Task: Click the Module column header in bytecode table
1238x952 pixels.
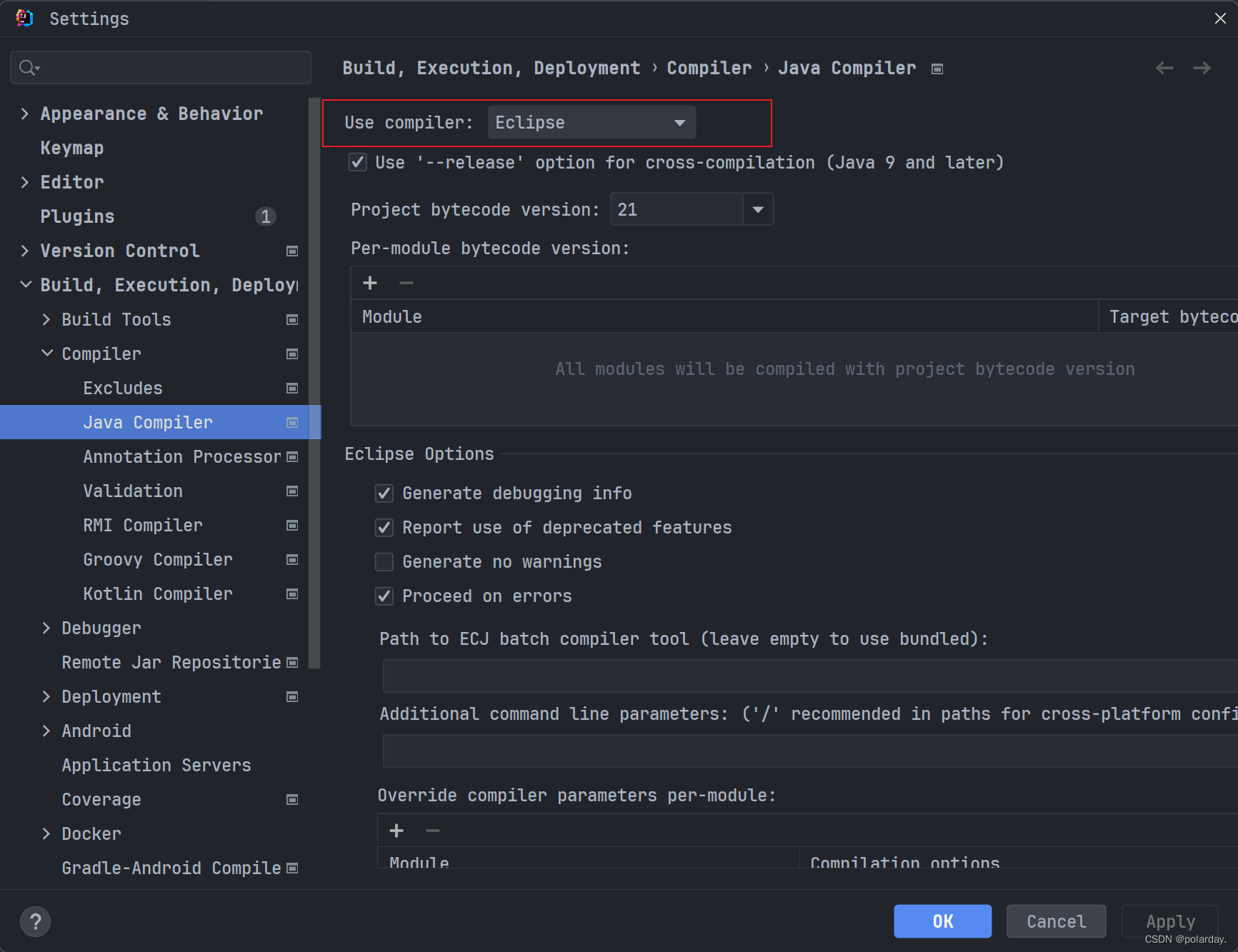Action: (724, 316)
